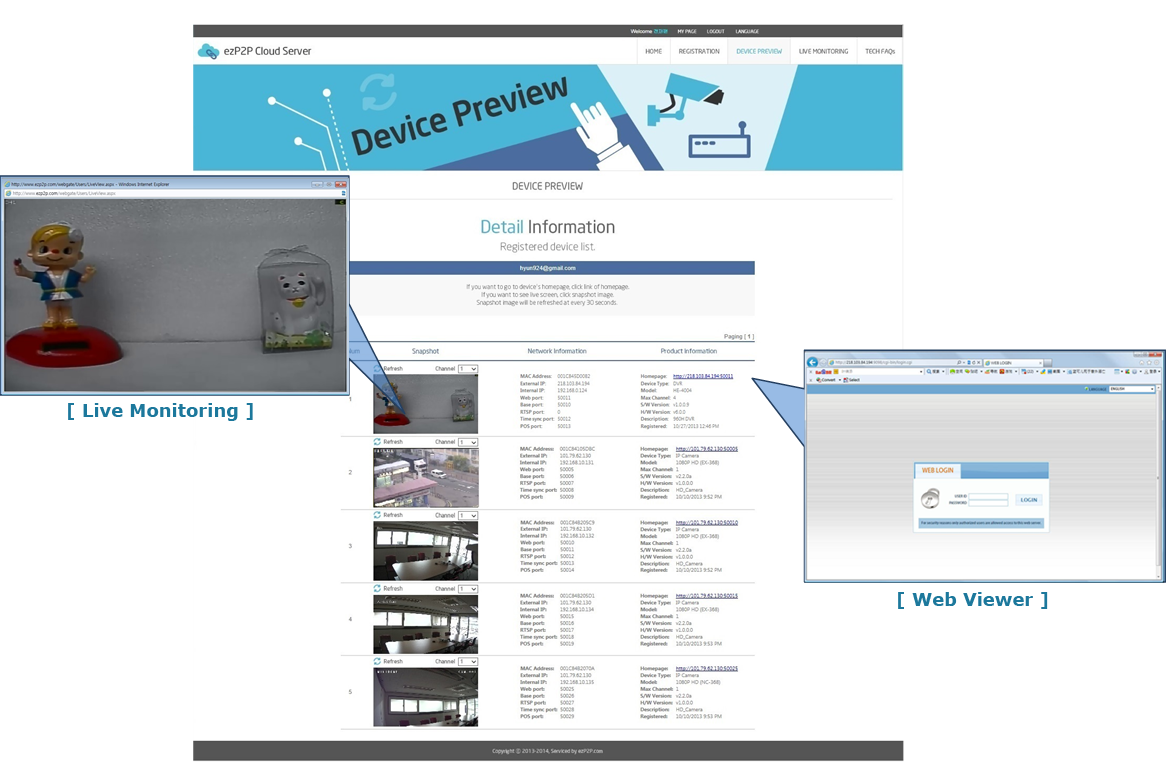1166x762 pixels.
Task: Click the home icon in Web Viewer browser
Action: pyautogui.click(x=1143, y=362)
